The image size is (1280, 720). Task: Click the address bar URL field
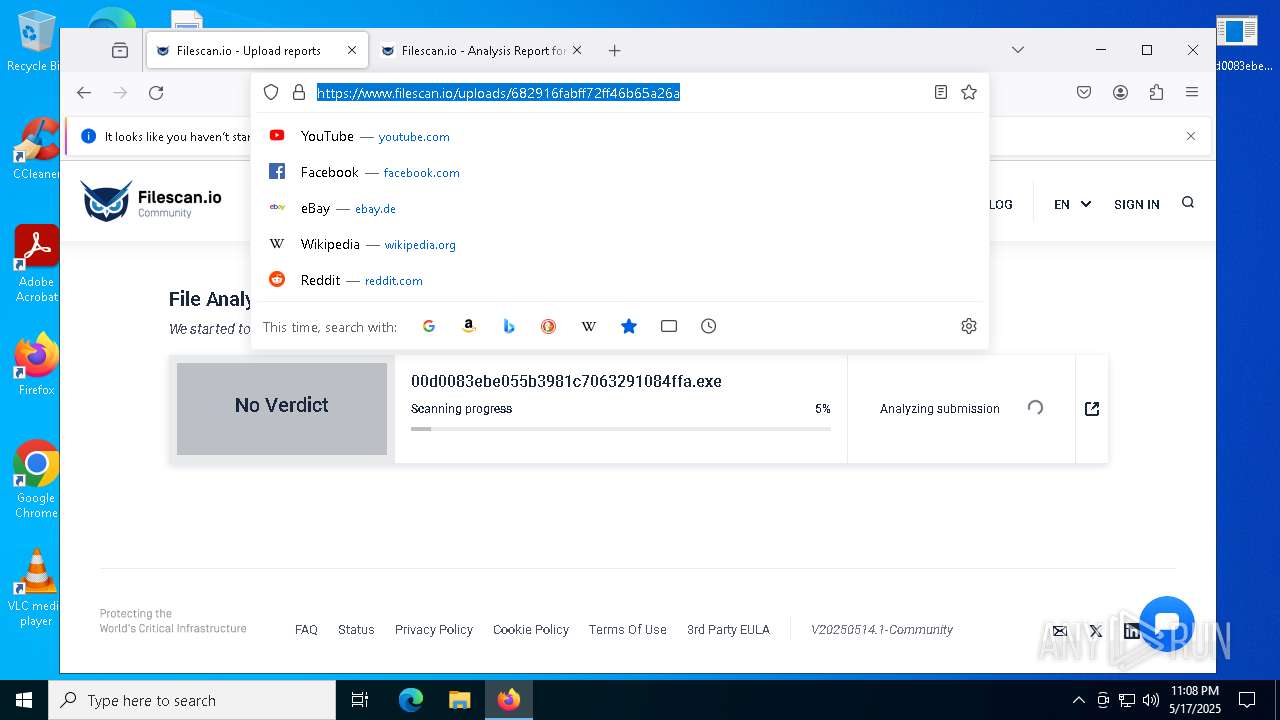620,92
